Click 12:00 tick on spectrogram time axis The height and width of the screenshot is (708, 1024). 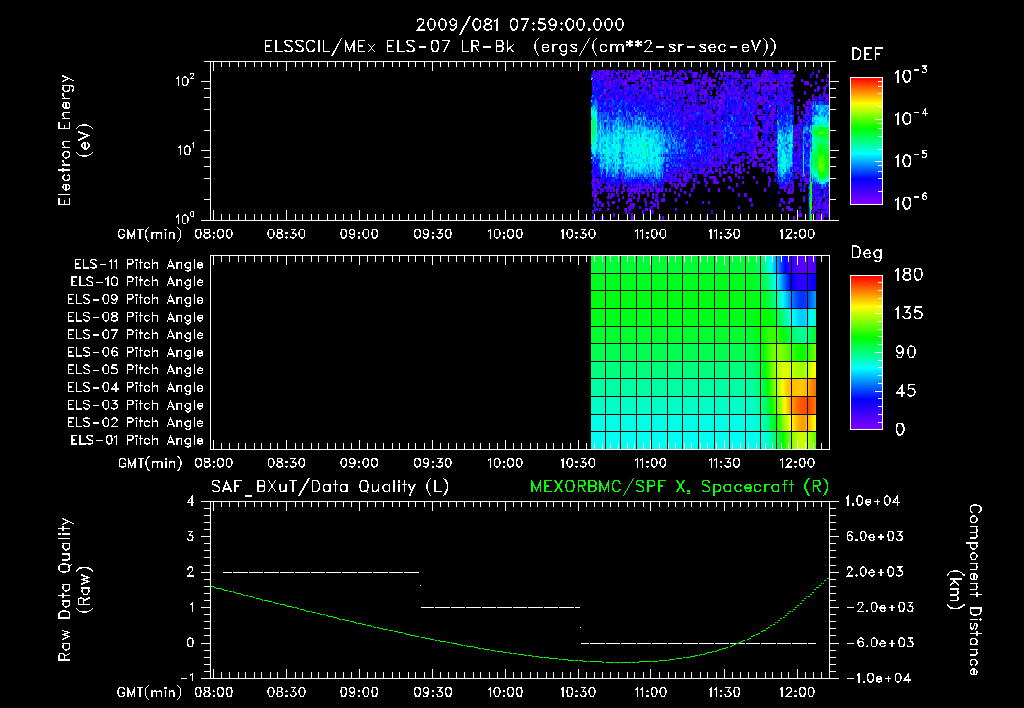coord(797,234)
